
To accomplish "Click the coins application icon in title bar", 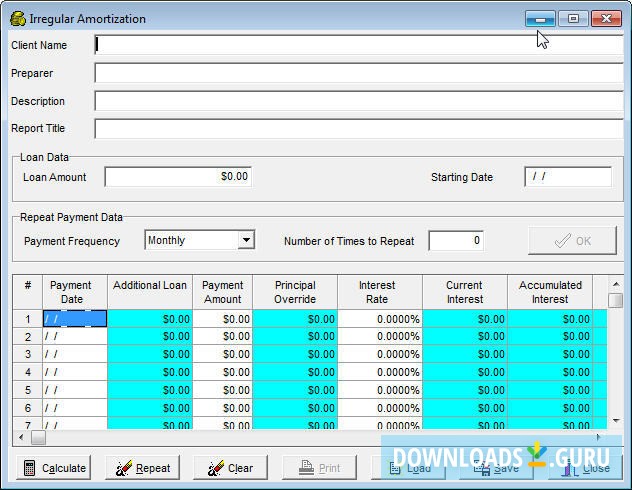I will (x=18, y=19).
